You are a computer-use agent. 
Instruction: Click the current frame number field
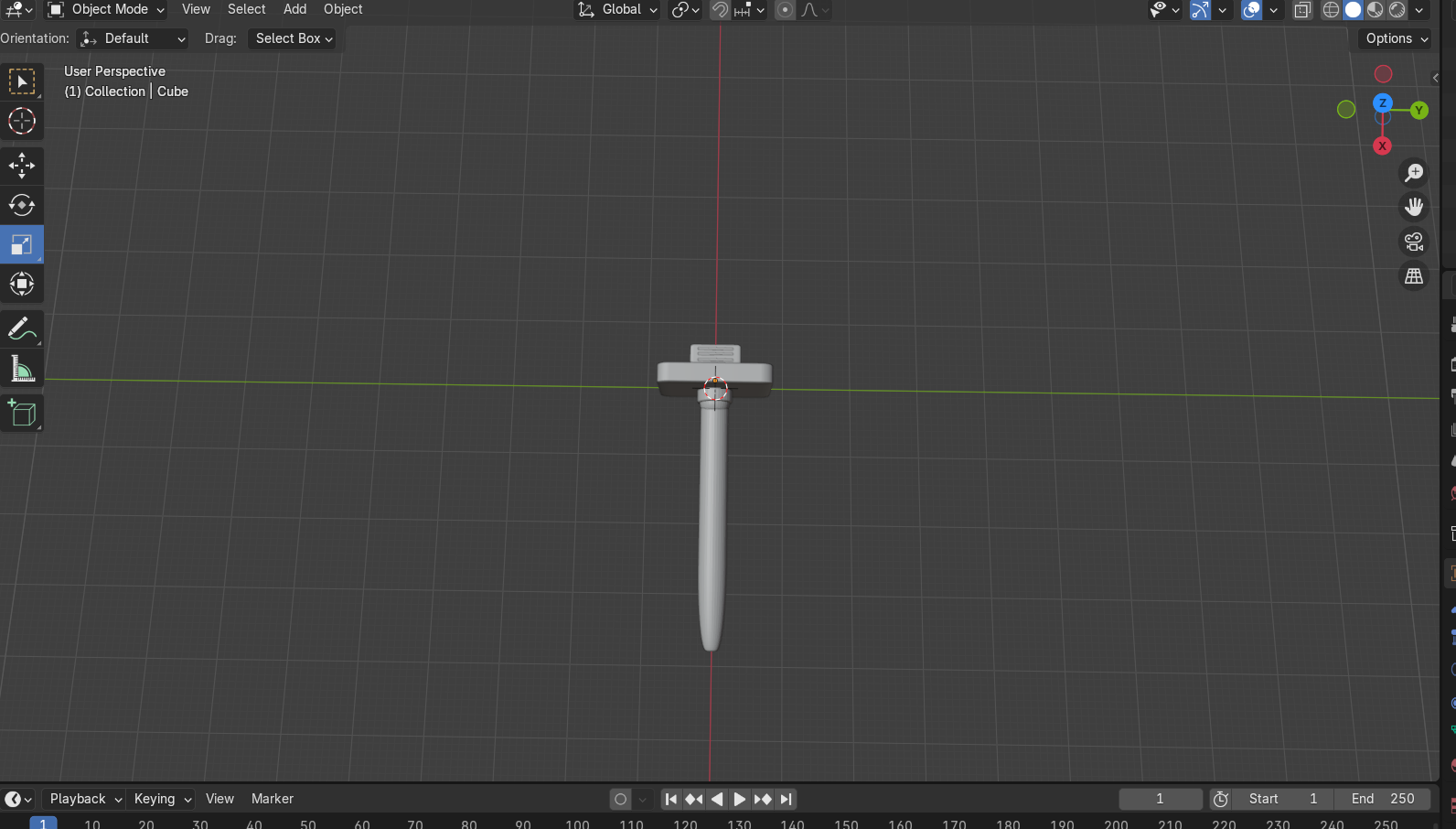tap(1161, 799)
